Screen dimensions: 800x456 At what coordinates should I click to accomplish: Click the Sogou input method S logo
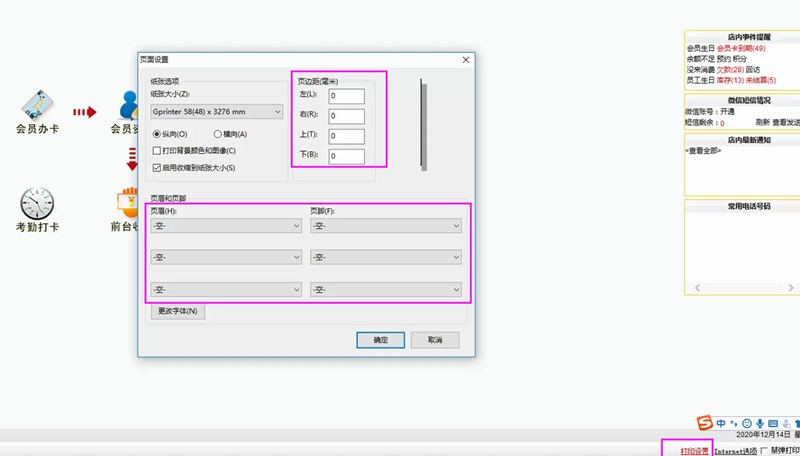704,422
